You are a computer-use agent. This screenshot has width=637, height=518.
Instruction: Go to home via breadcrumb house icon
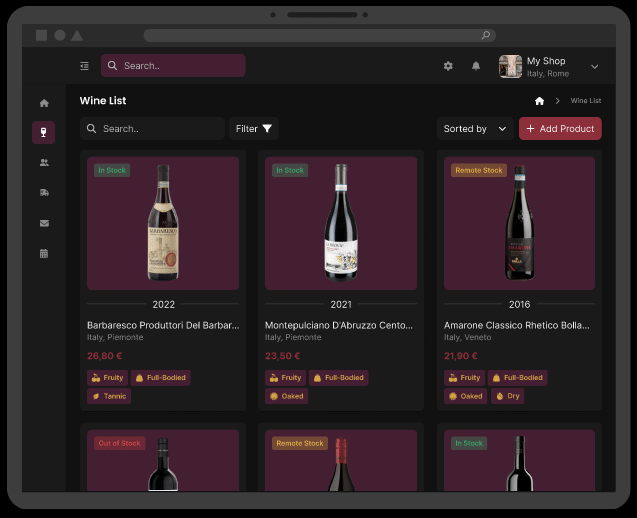click(x=539, y=101)
